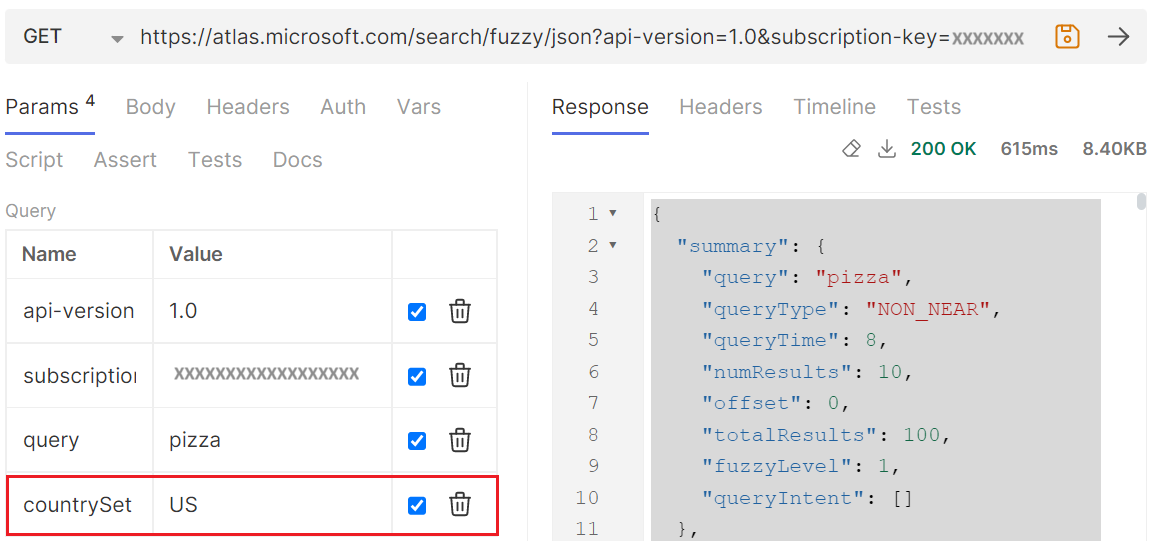Switch to the Body tab

tap(150, 107)
